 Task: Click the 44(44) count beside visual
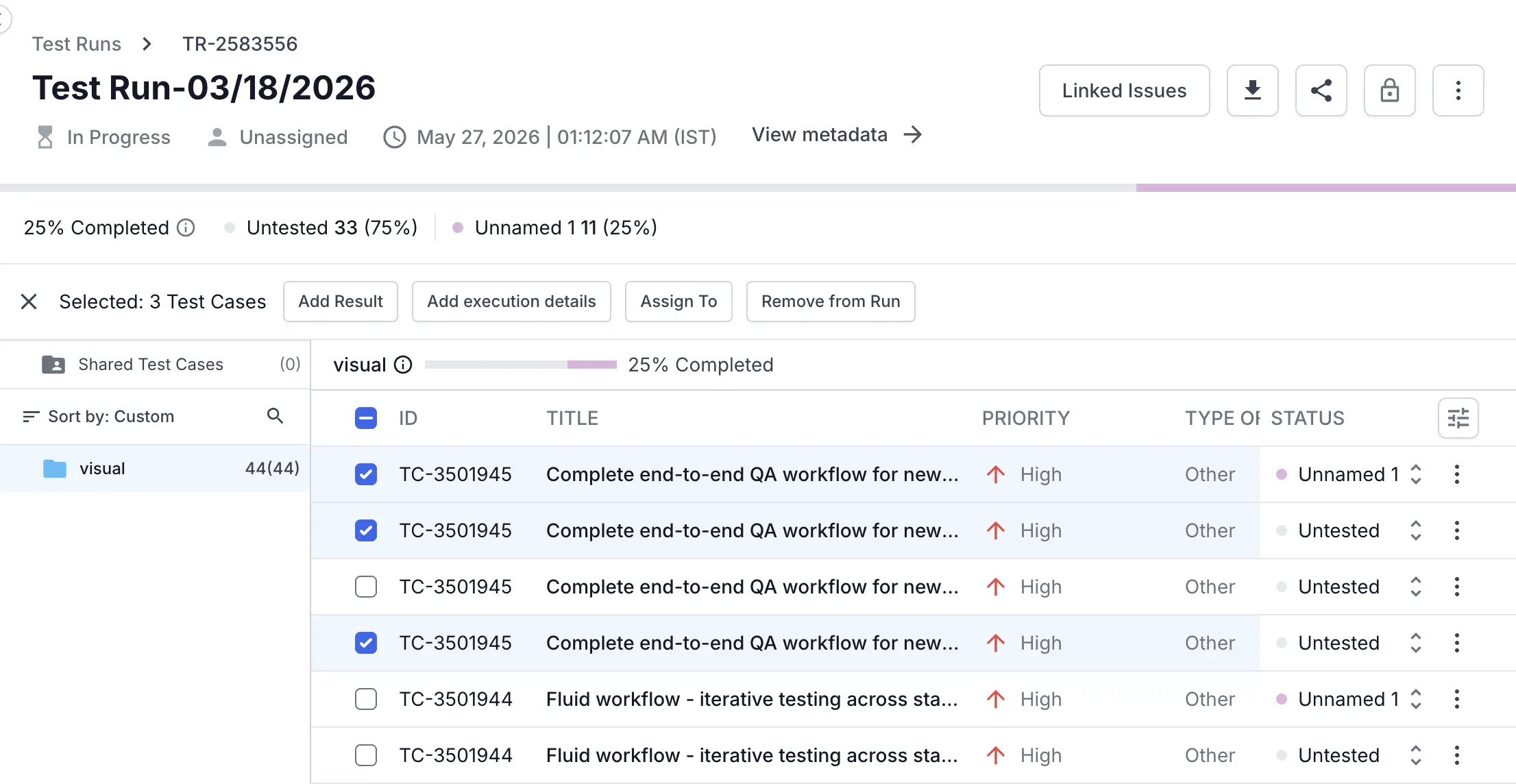[x=272, y=469]
